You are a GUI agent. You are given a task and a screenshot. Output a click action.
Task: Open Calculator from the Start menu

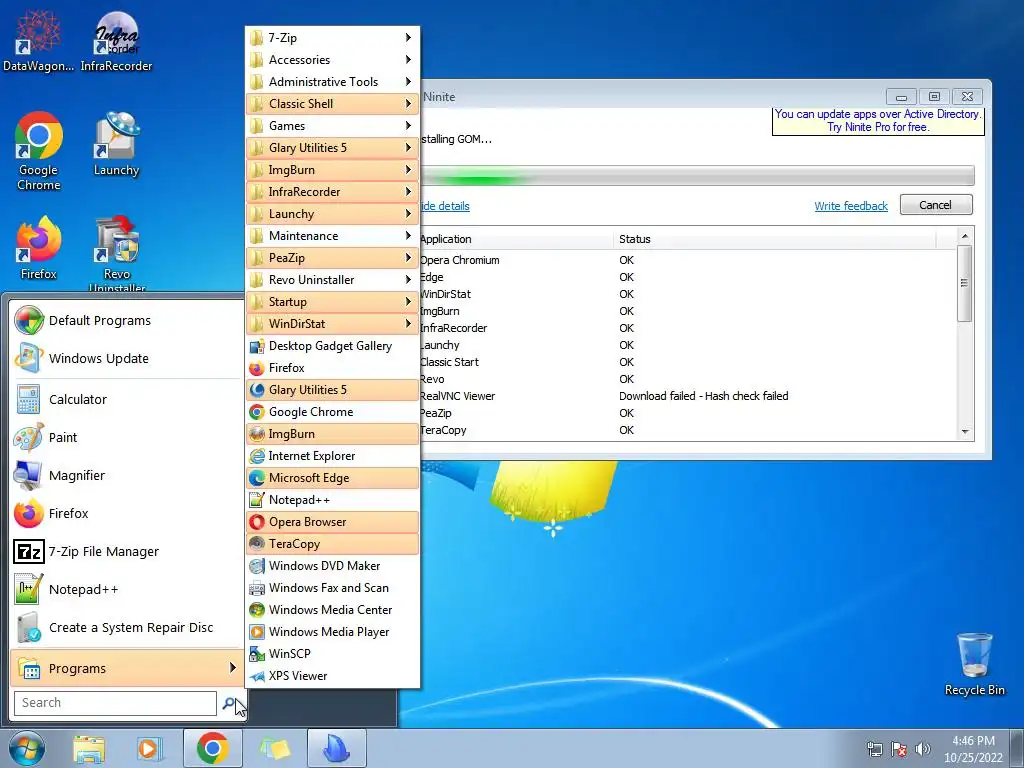coord(126,400)
